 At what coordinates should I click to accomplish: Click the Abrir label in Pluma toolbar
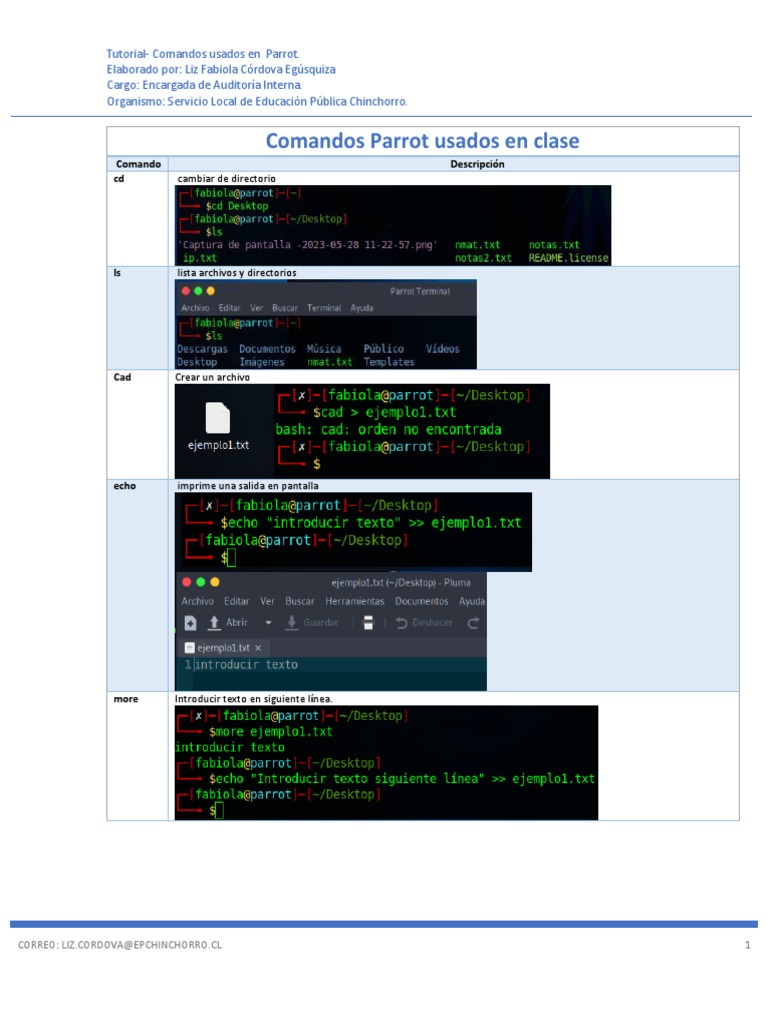[x=236, y=622]
